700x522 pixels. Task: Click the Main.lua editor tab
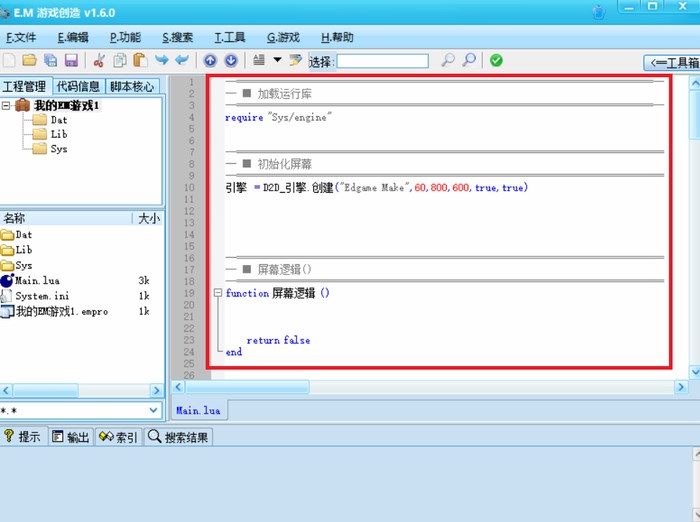pyautogui.click(x=198, y=410)
